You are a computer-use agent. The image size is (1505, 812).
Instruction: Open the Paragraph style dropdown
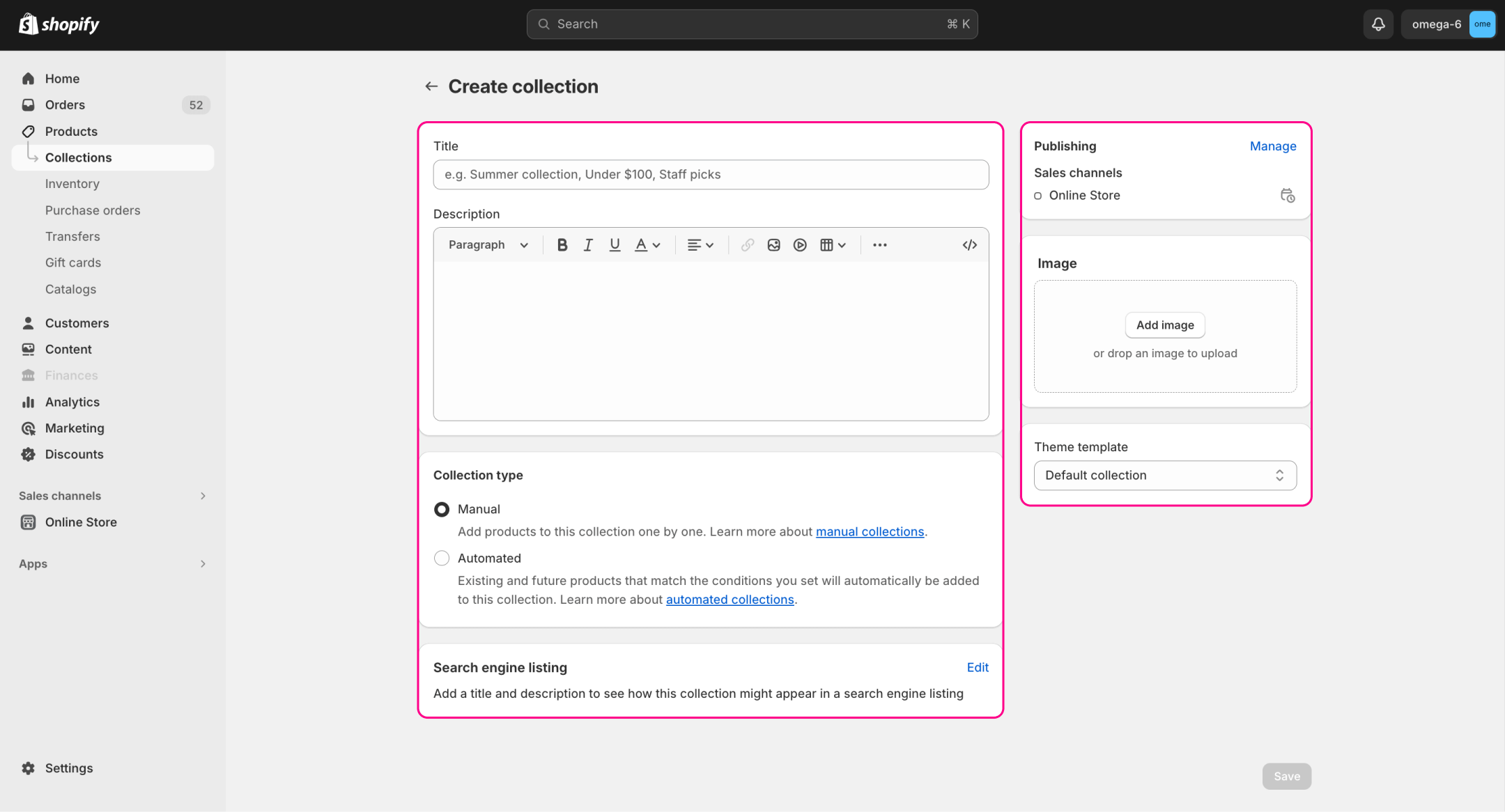click(x=488, y=244)
